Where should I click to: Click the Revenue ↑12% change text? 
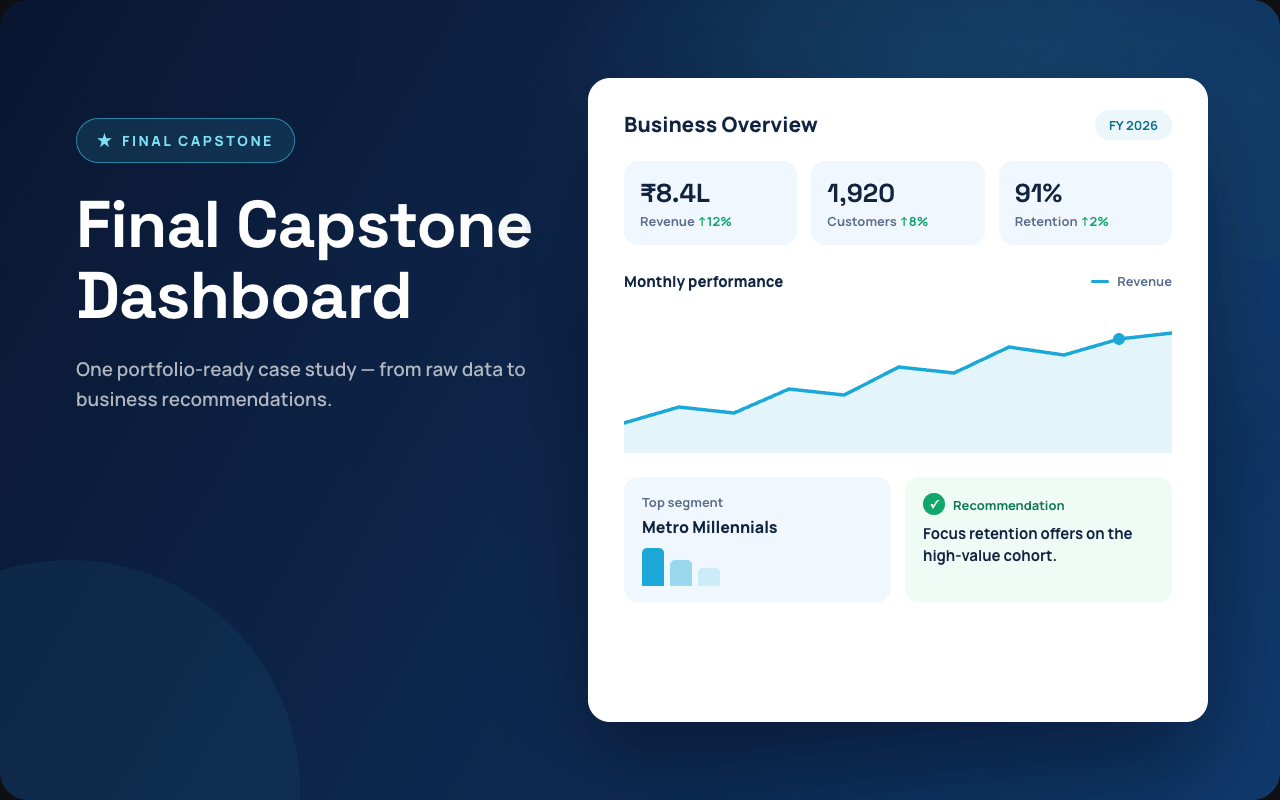coord(686,222)
